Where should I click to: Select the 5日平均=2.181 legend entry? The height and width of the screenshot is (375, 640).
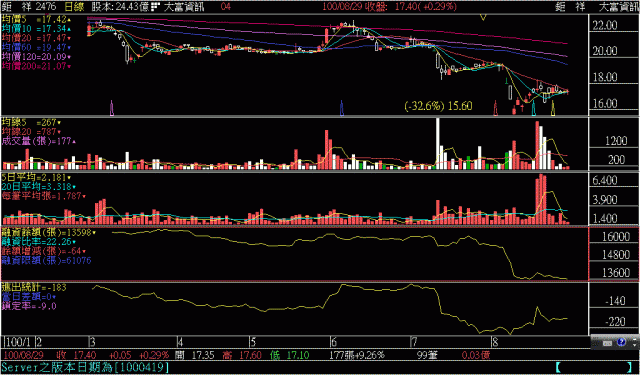(x=36, y=178)
